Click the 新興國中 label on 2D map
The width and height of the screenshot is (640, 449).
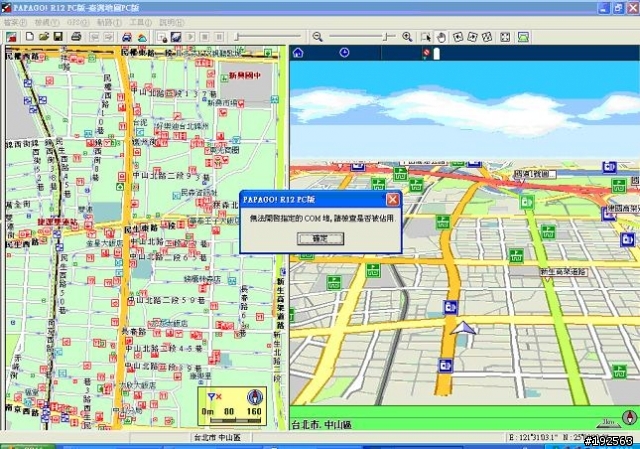(245, 76)
